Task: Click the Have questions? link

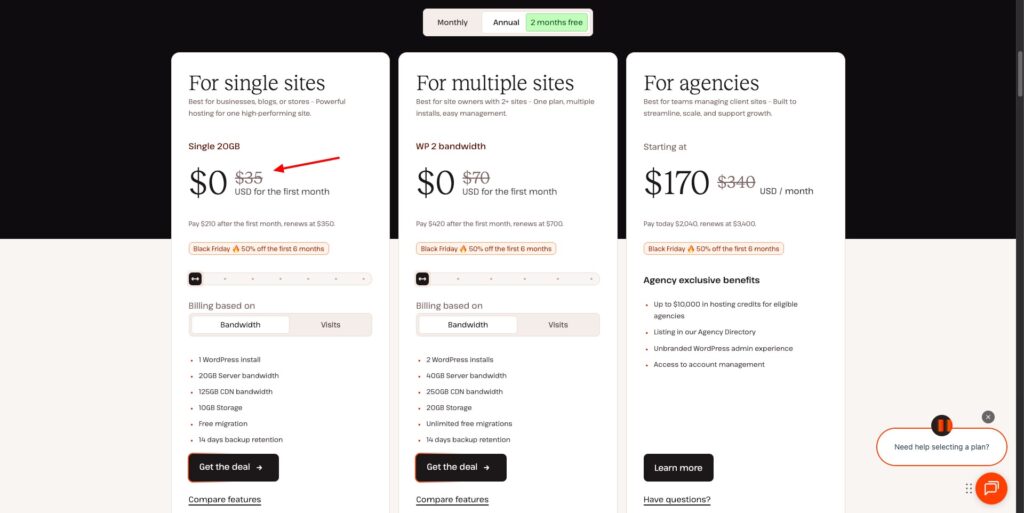Action: pos(677,499)
